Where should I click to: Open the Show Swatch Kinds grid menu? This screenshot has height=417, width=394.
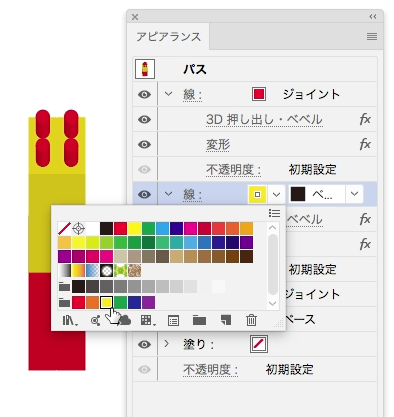click(x=147, y=321)
